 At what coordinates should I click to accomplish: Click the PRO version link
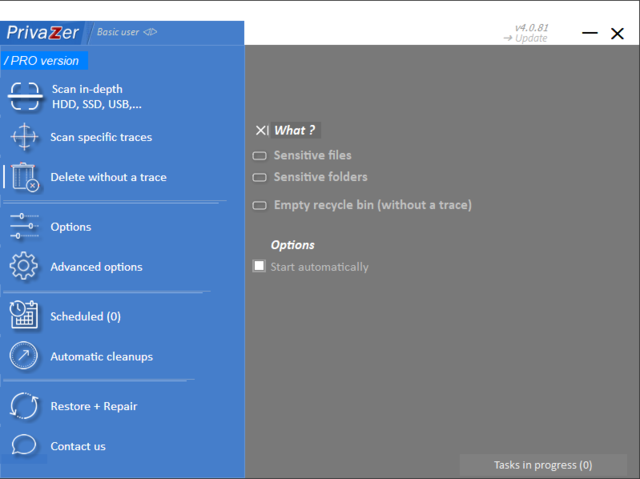44,61
